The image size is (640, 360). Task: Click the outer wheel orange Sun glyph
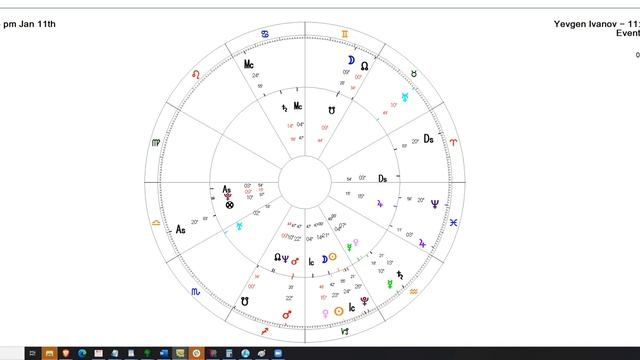339,311
